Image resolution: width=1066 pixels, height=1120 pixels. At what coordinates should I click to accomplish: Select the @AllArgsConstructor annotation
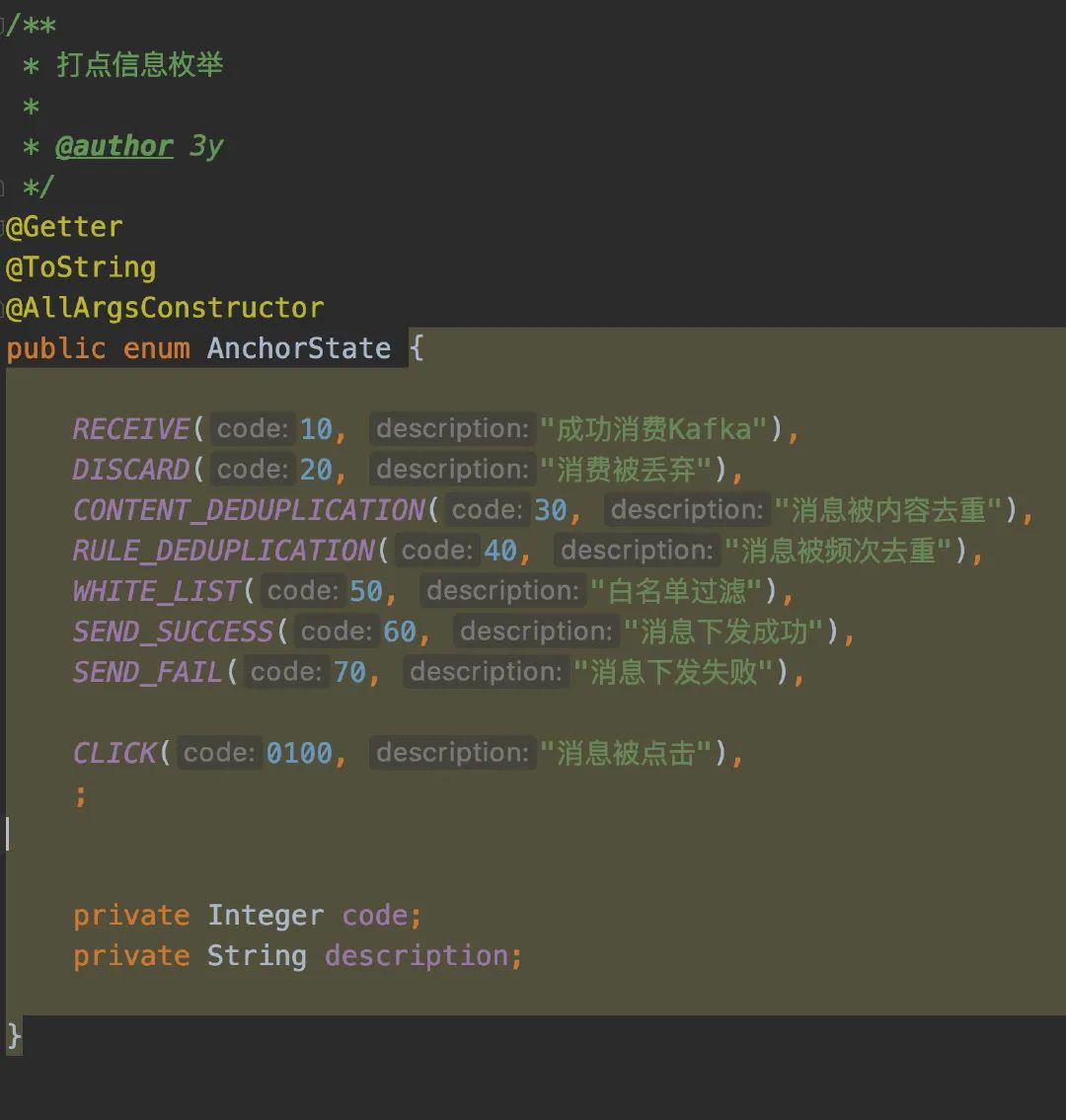165,308
